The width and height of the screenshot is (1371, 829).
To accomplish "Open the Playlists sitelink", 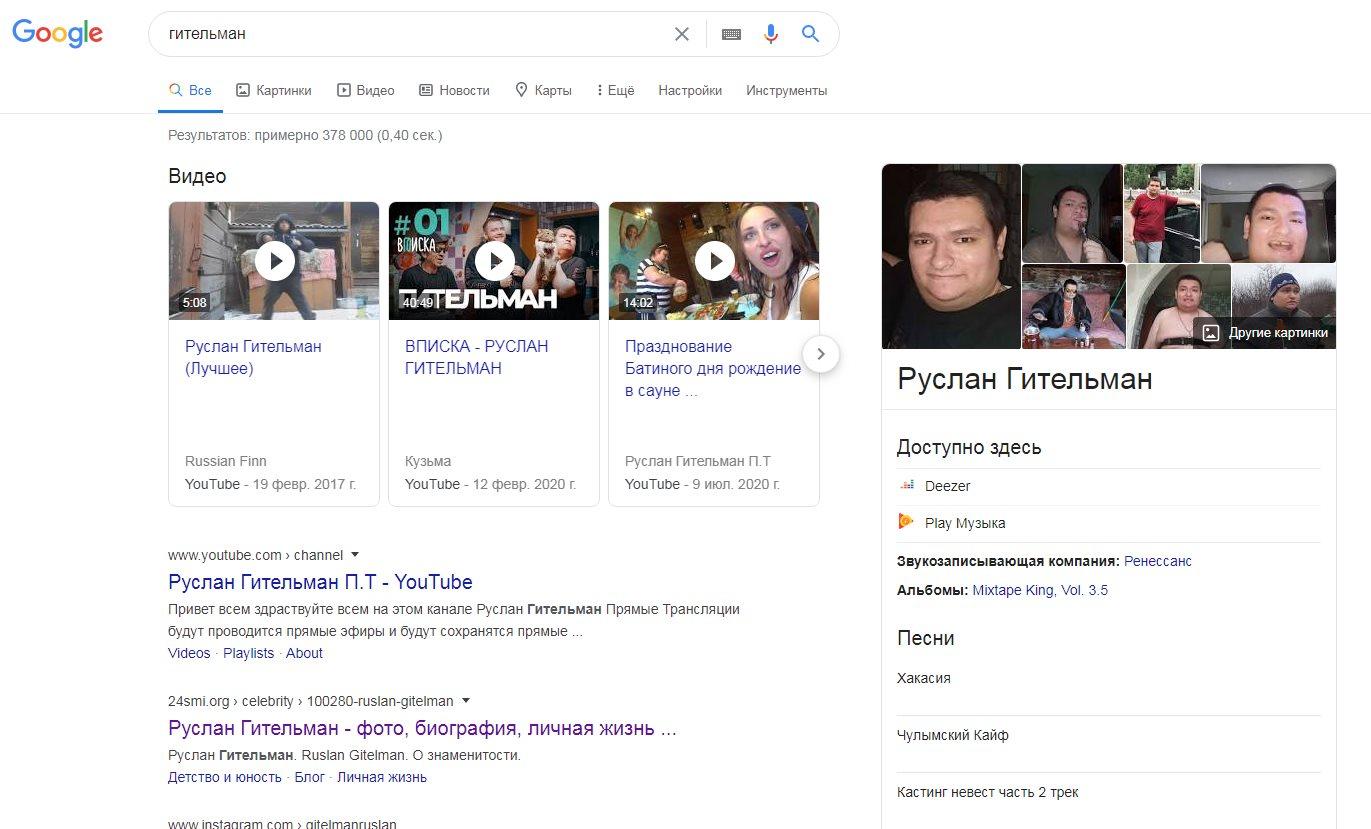I will click(248, 653).
